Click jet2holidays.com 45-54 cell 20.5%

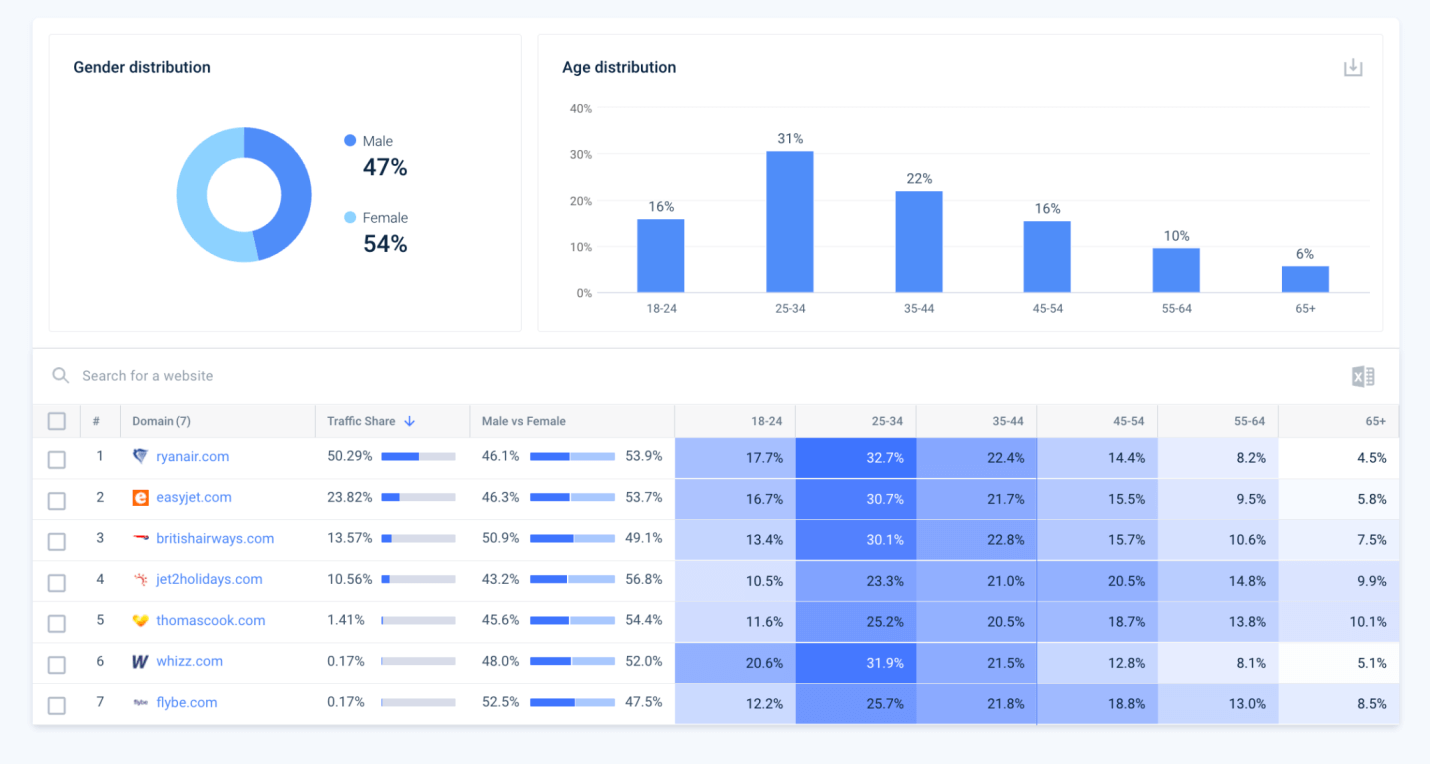1097,581
